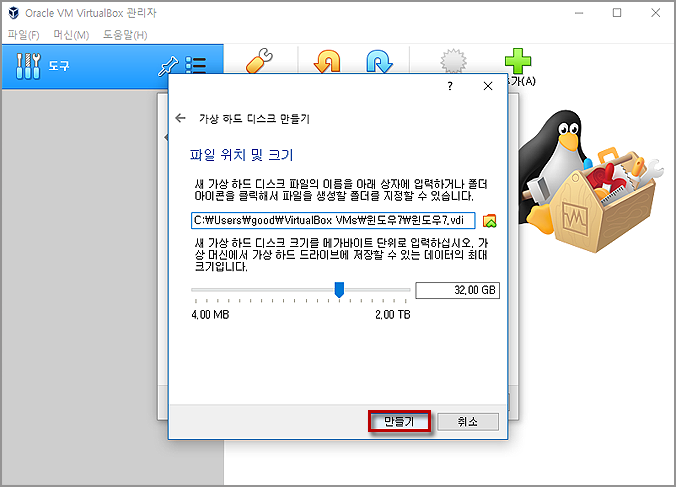This screenshot has height=487, width=676.
Task: Open the 머신(M) menu
Action: tap(71, 35)
